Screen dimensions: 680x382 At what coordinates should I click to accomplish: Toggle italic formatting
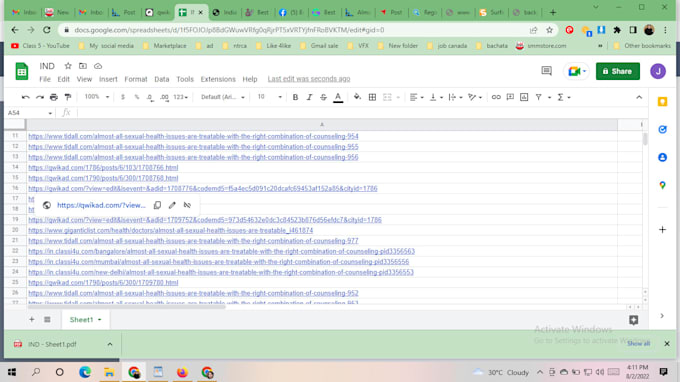pyautogui.click(x=309, y=97)
